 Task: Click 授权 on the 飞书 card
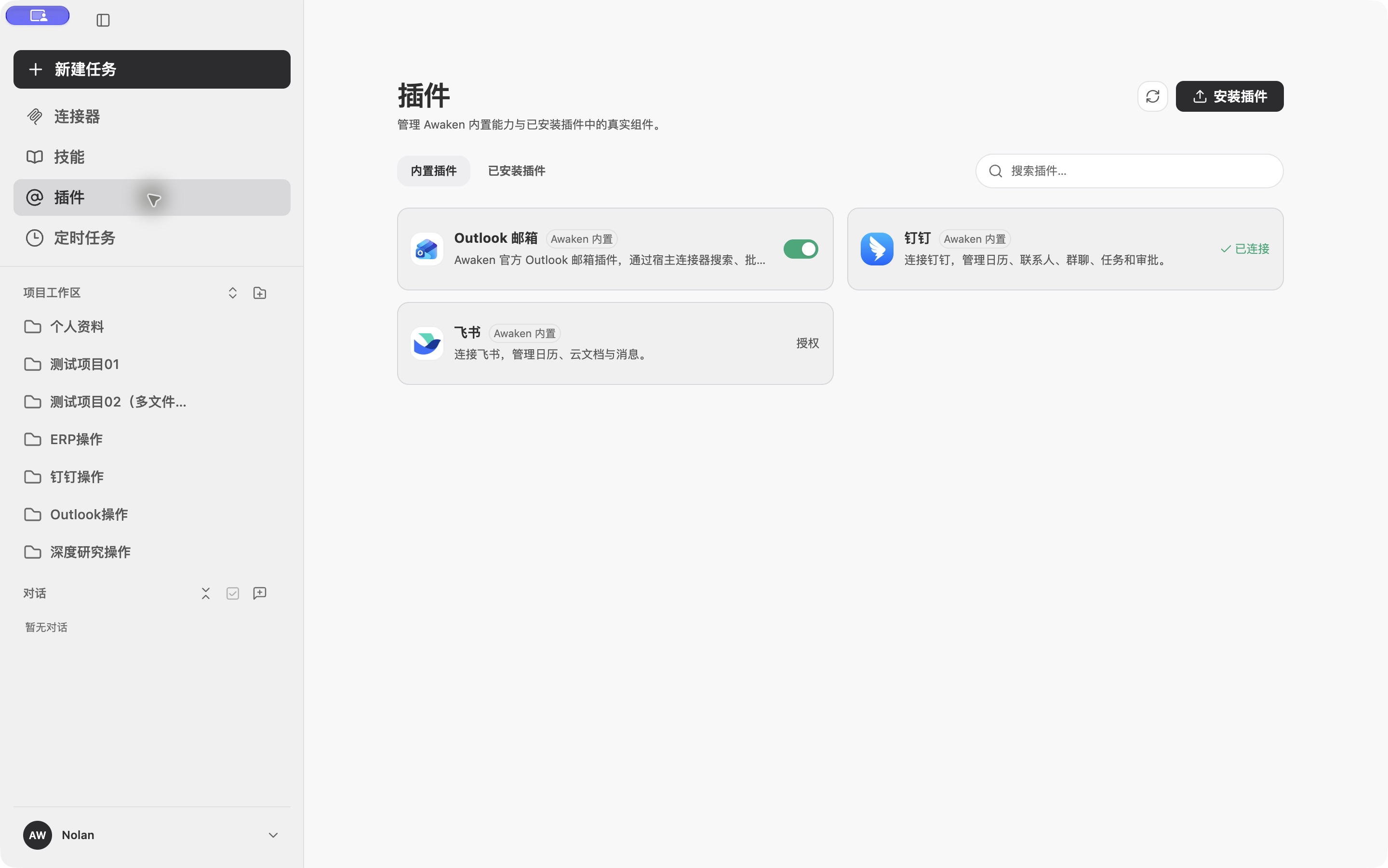tap(807, 343)
